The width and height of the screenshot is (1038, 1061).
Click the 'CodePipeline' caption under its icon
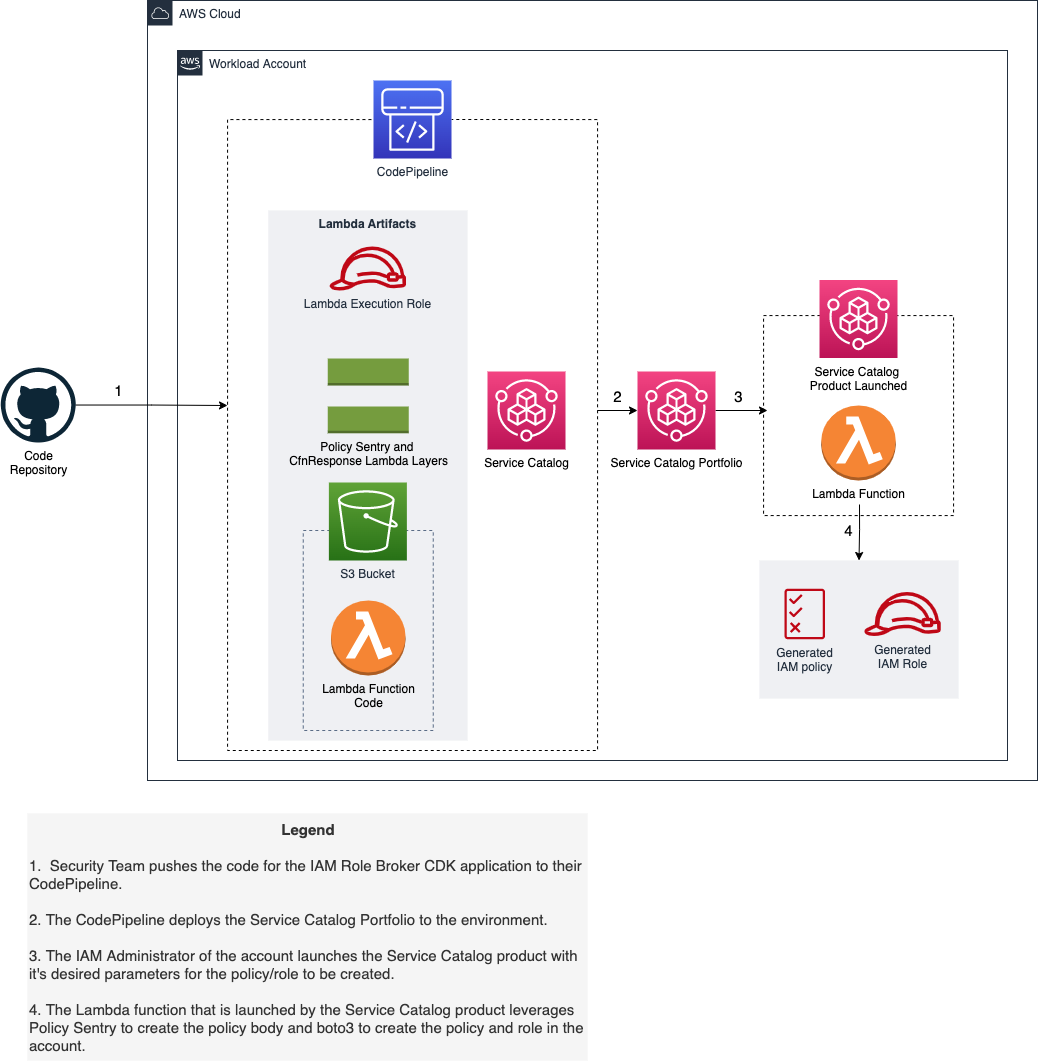tap(412, 172)
